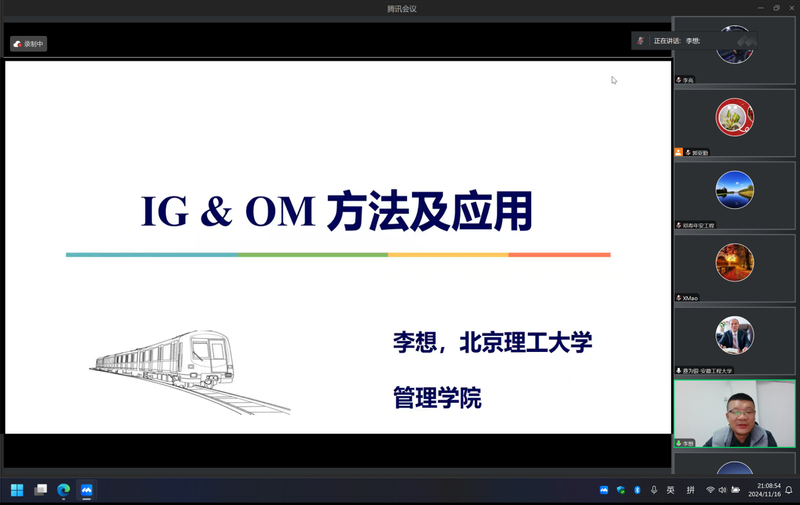Click the muted microphone icon beside 正在讲话
Viewport: 800px width, 505px height.
tap(641, 41)
